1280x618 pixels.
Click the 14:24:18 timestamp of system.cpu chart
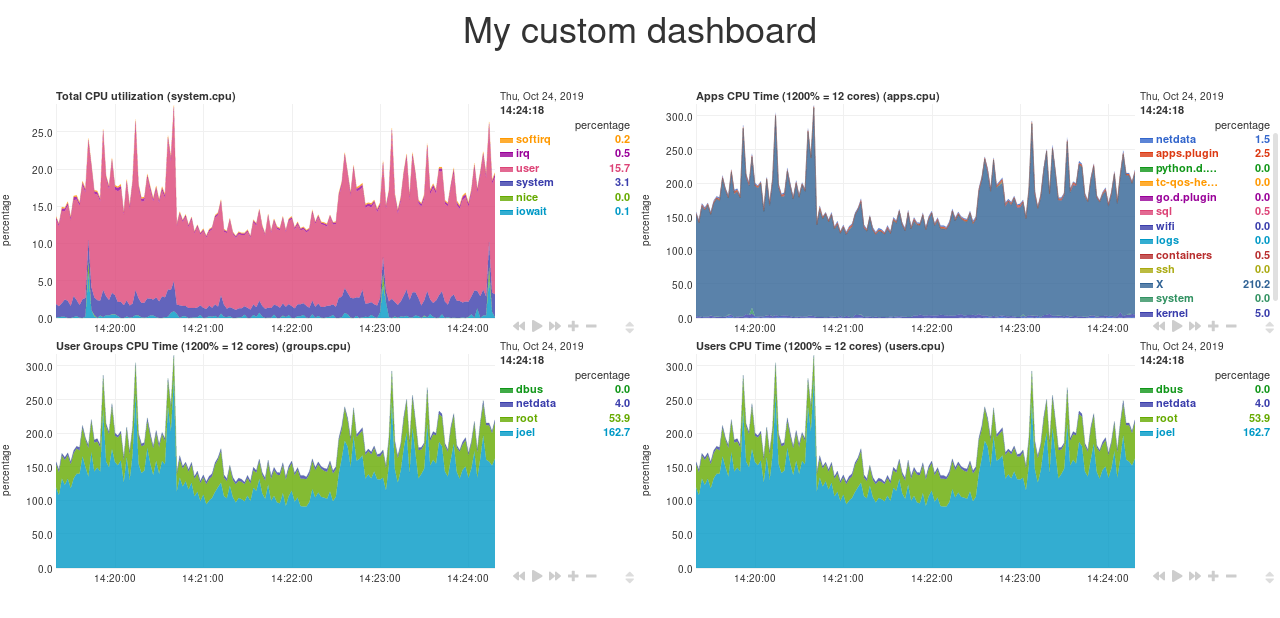click(x=522, y=110)
